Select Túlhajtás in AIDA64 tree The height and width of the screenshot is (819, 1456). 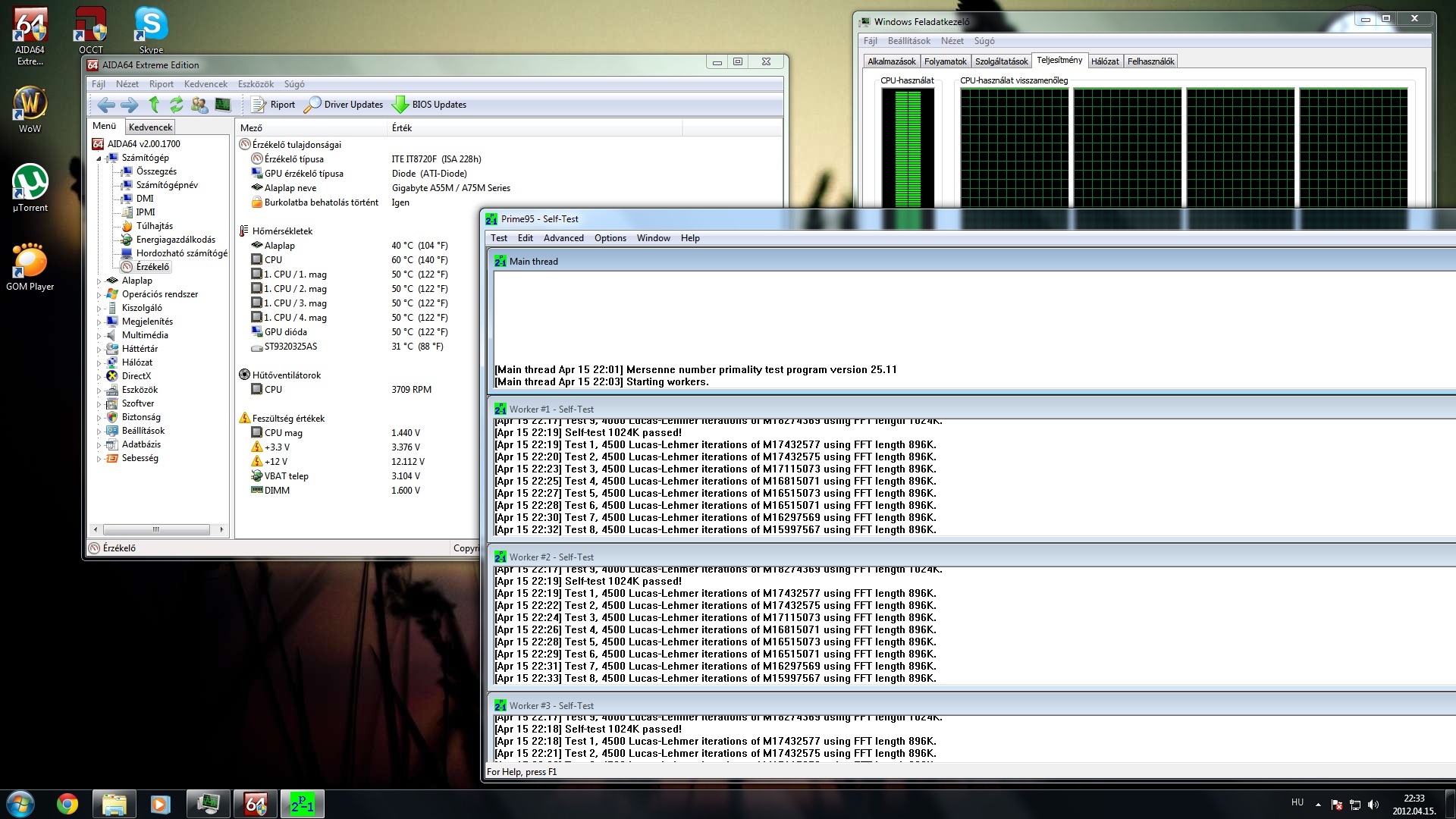tap(155, 226)
